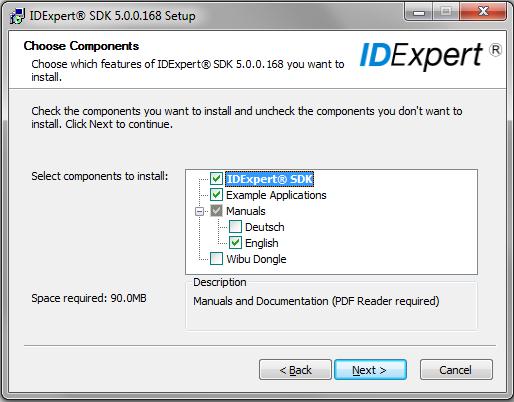Click the 'Manuals and Documentation' description text
This screenshot has height=402, width=514.
[316, 301]
